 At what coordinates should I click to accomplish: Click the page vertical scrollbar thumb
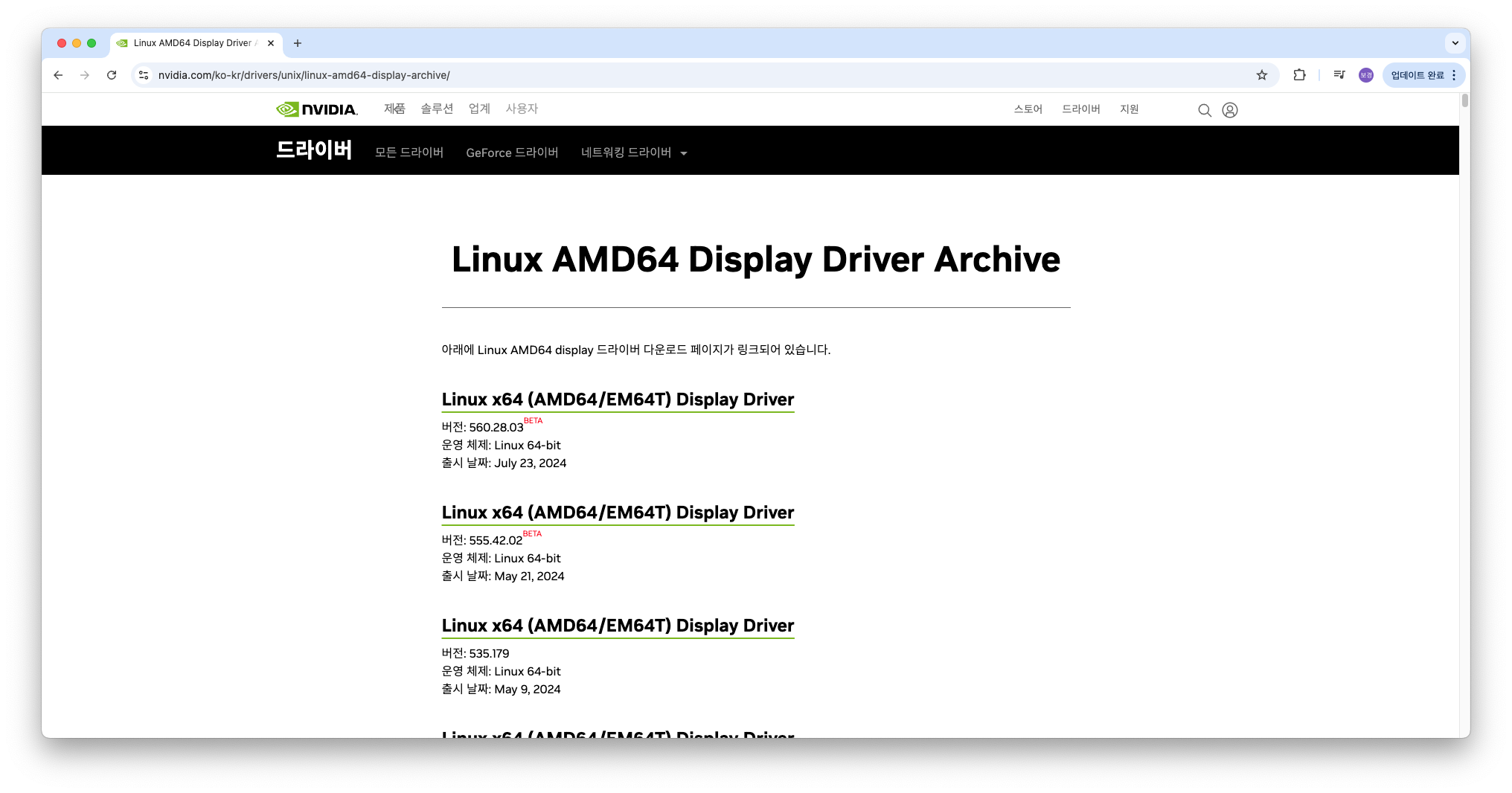coord(1464,100)
